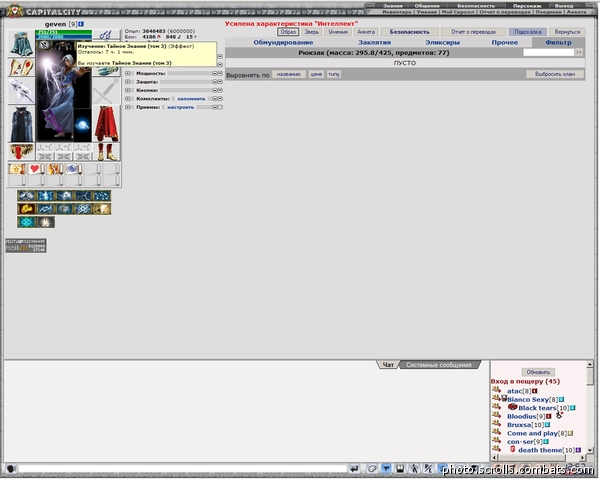Image resolution: width=600 pixels, height=480 pixels.
Task: Click the red trousers leggings slot
Action: coord(106,124)
